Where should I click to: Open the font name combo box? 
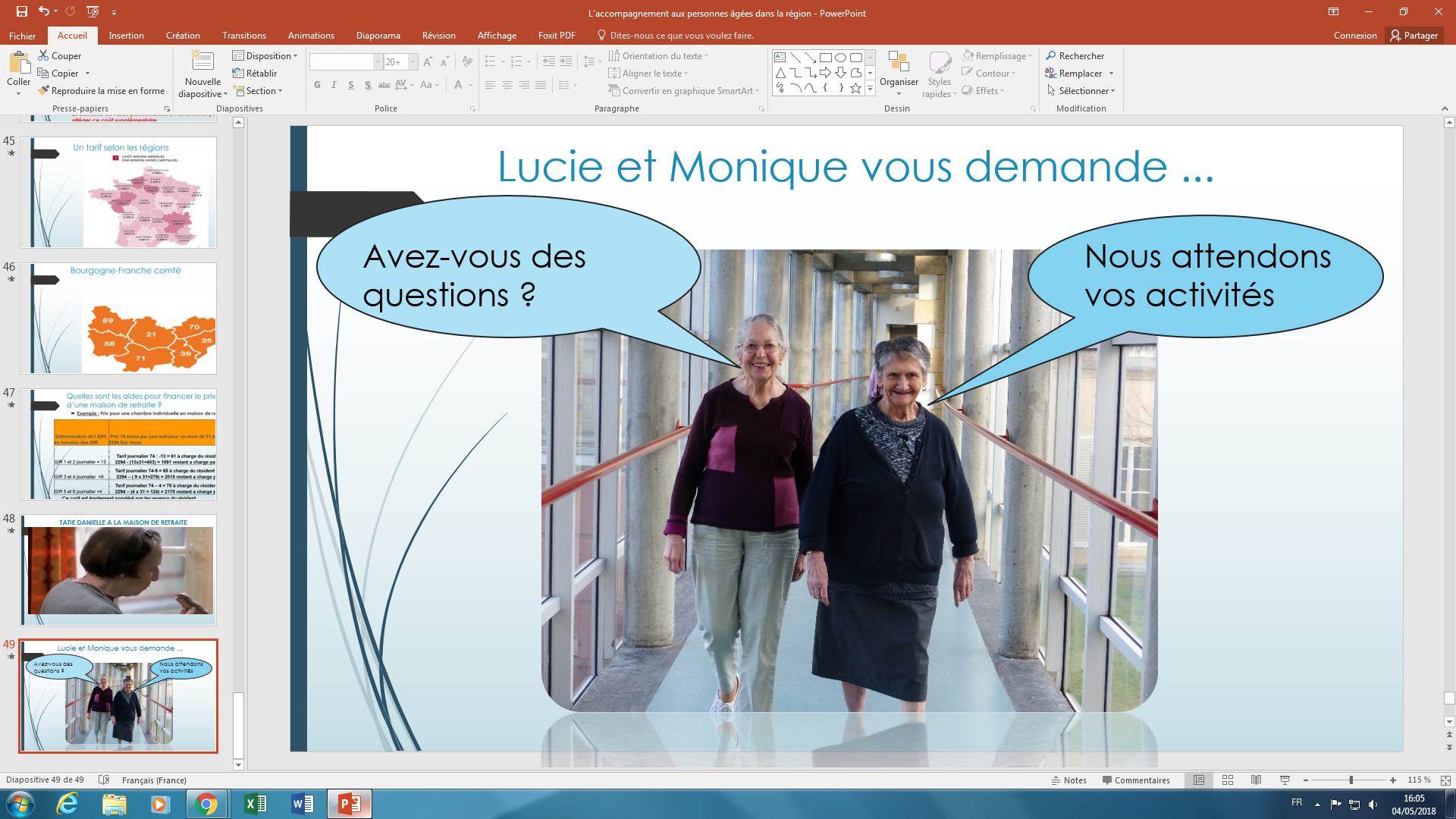coord(346,61)
